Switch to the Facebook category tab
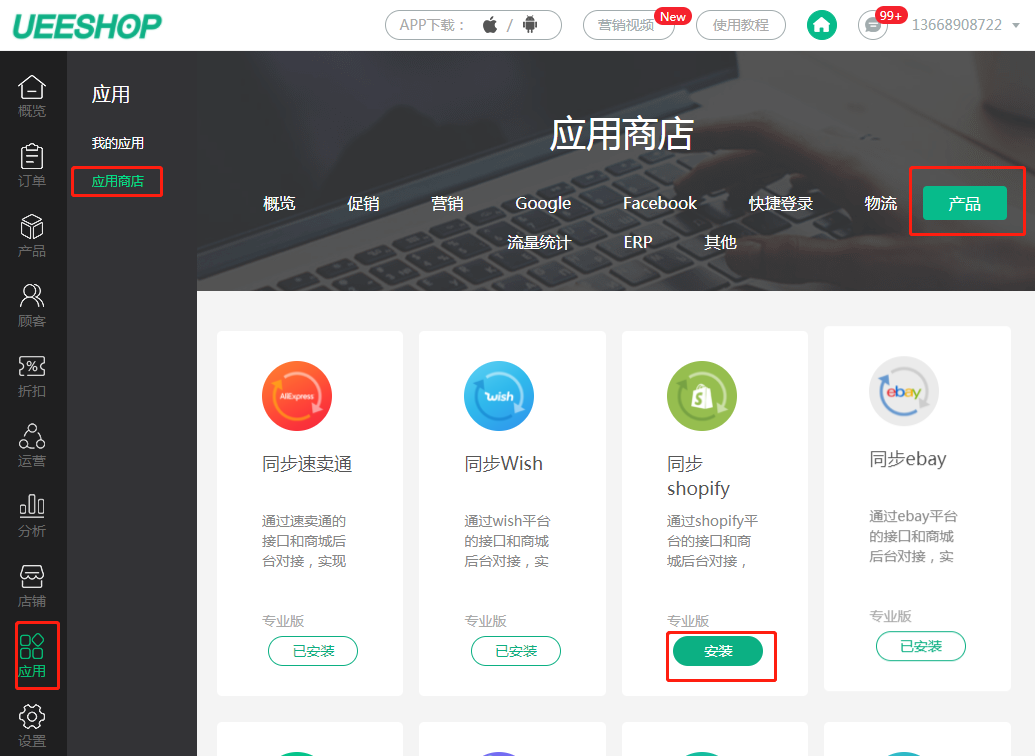 [x=660, y=203]
